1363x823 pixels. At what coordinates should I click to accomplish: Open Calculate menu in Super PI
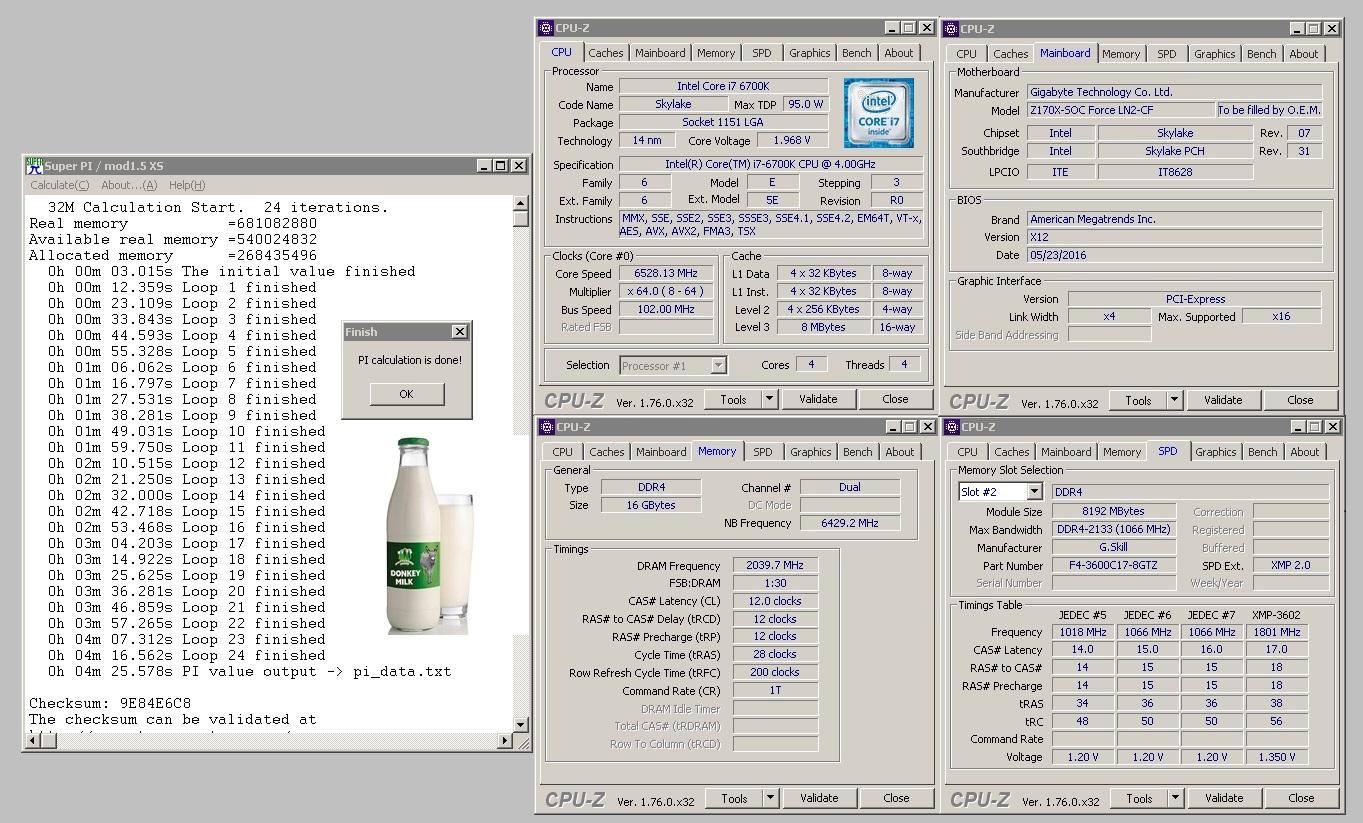coord(59,185)
